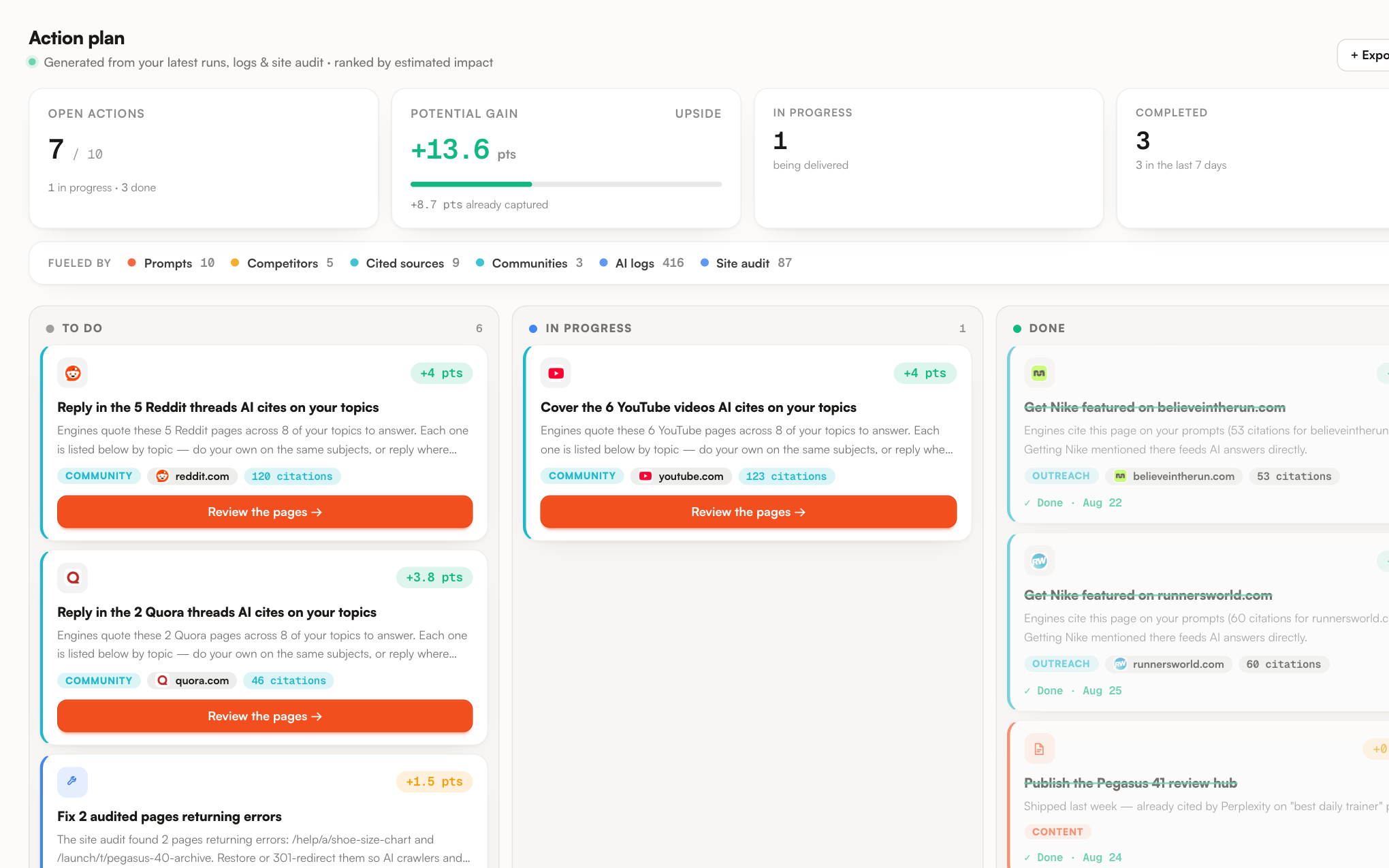The width and height of the screenshot is (1389, 868).
Task: Open the In Progress summary card
Action: [x=929, y=158]
